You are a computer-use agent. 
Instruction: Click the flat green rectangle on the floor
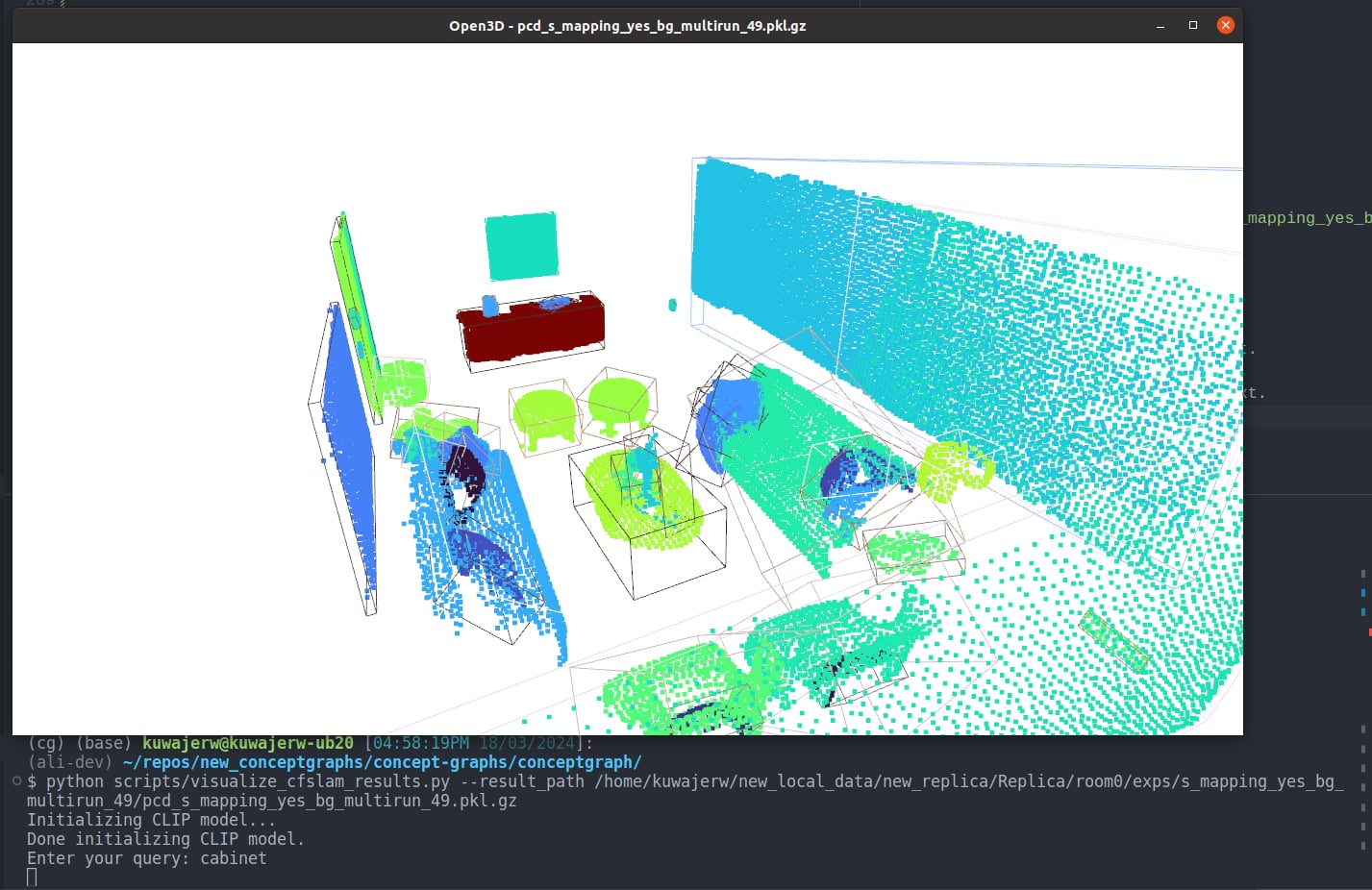coord(1114,640)
